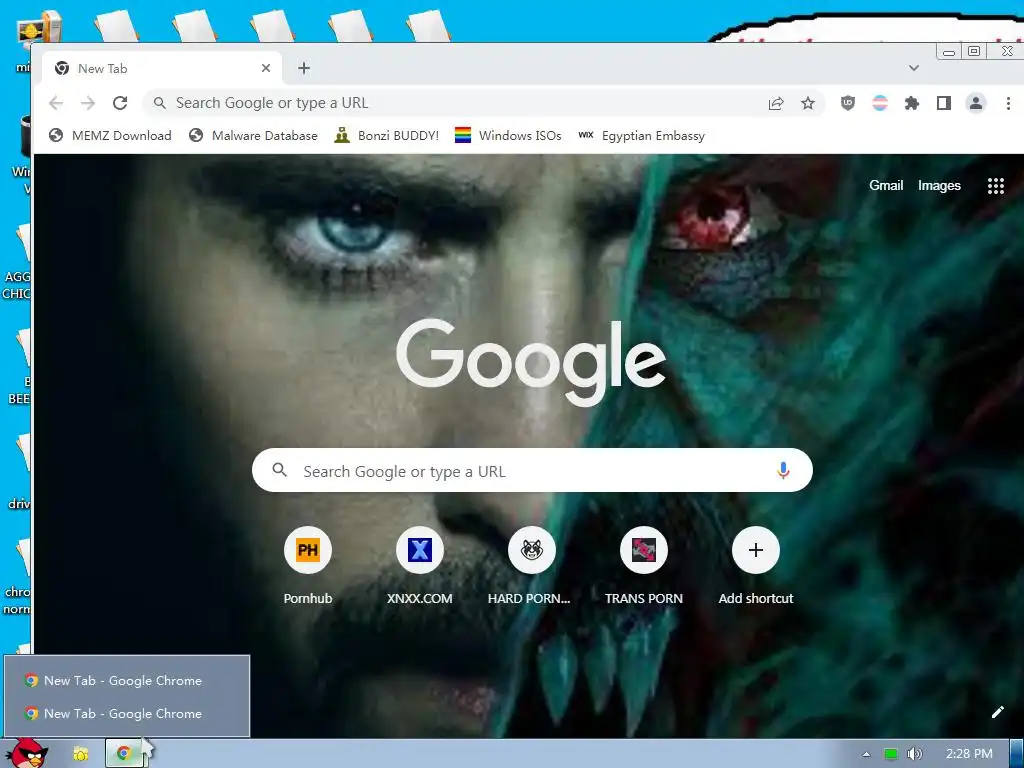Open the tab search chevron
The width and height of the screenshot is (1024, 768).
pyautogui.click(x=914, y=68)
